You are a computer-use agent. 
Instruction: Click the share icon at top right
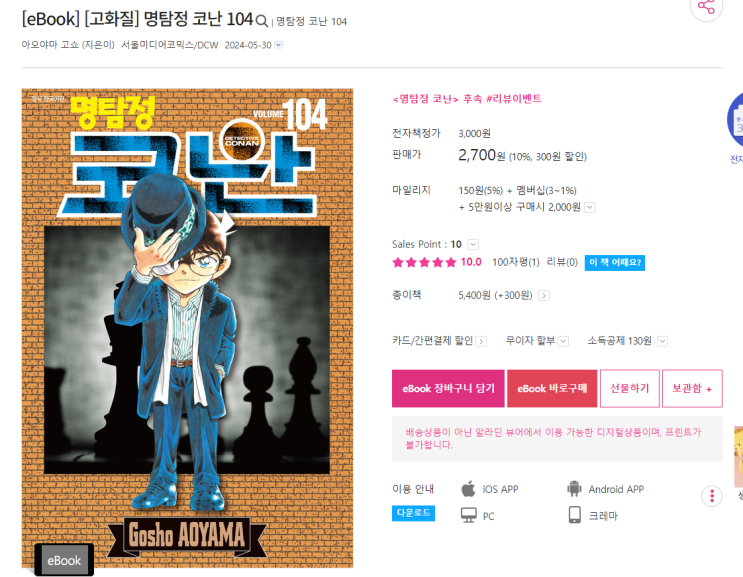(706, 7)
